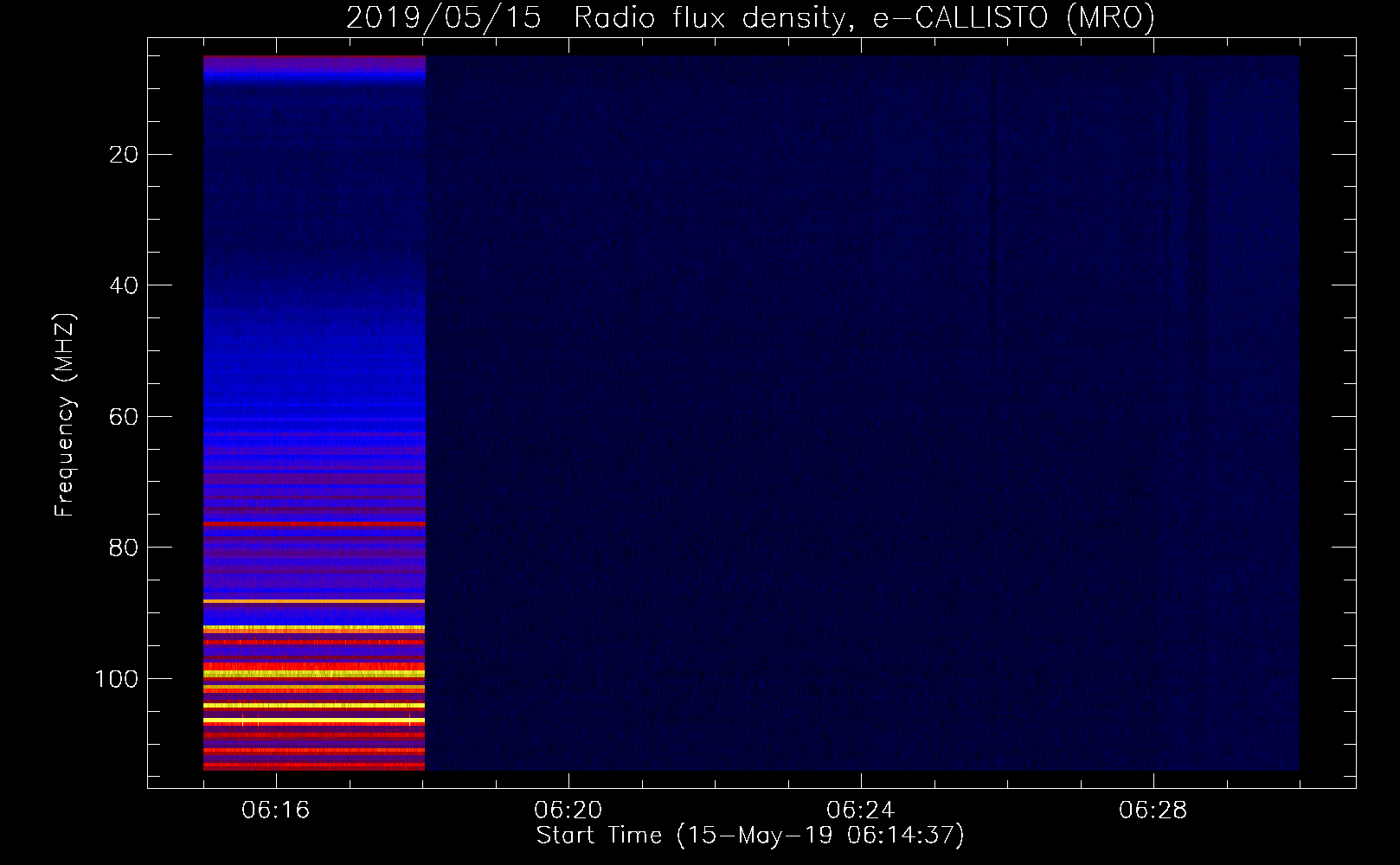Viewport: 1400px width, 865px height.
Task: Click the 06:20 time tick label
Action: click(x=568, y=811)
